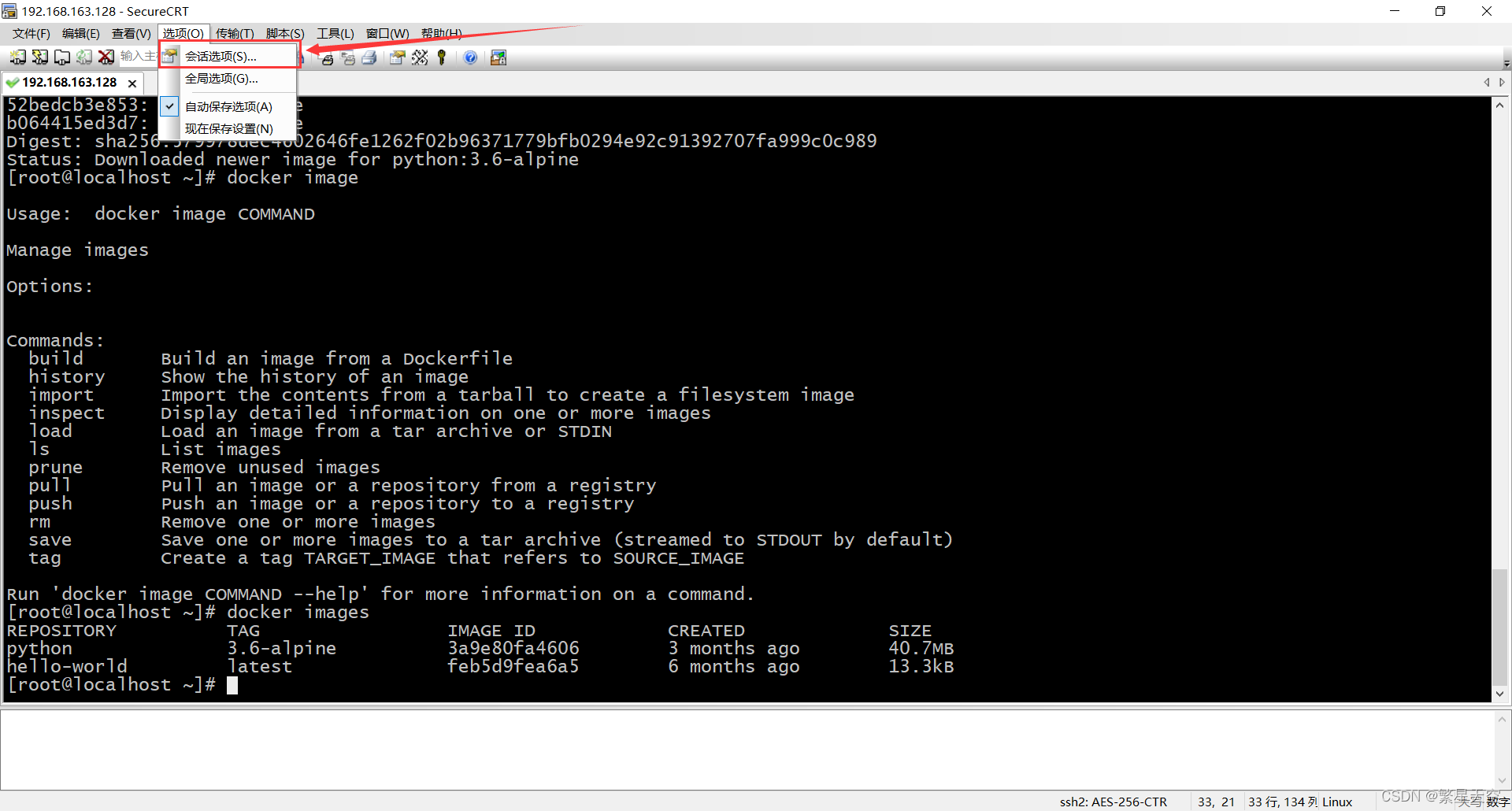
Task: Open the 编辑(E) menu
Action: tap(81, 33)
